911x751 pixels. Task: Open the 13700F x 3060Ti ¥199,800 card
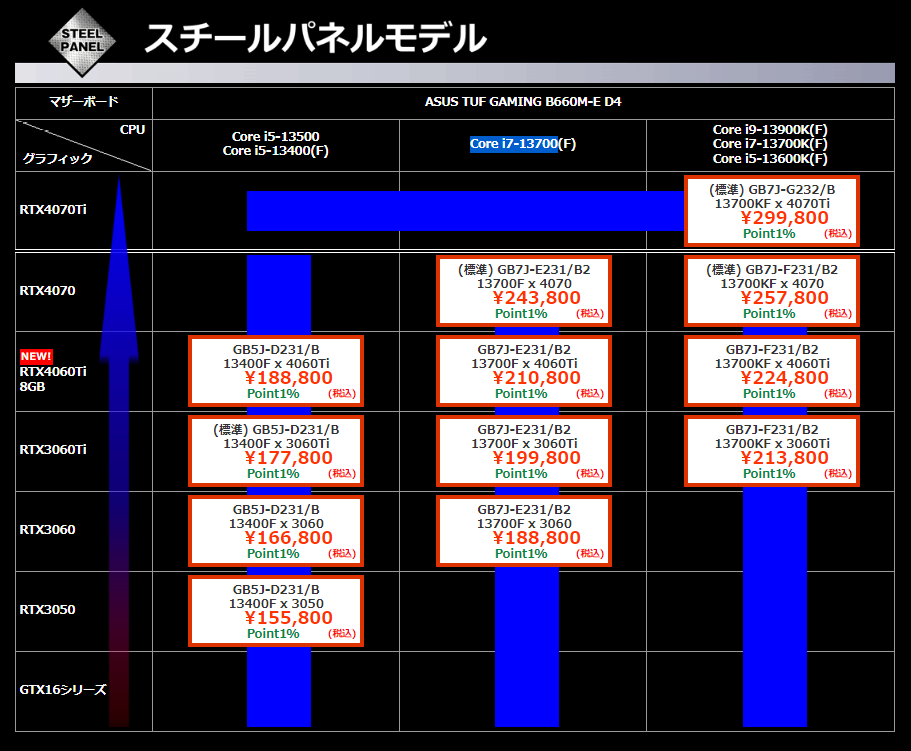pyautogui.click(x=523, y=451)
